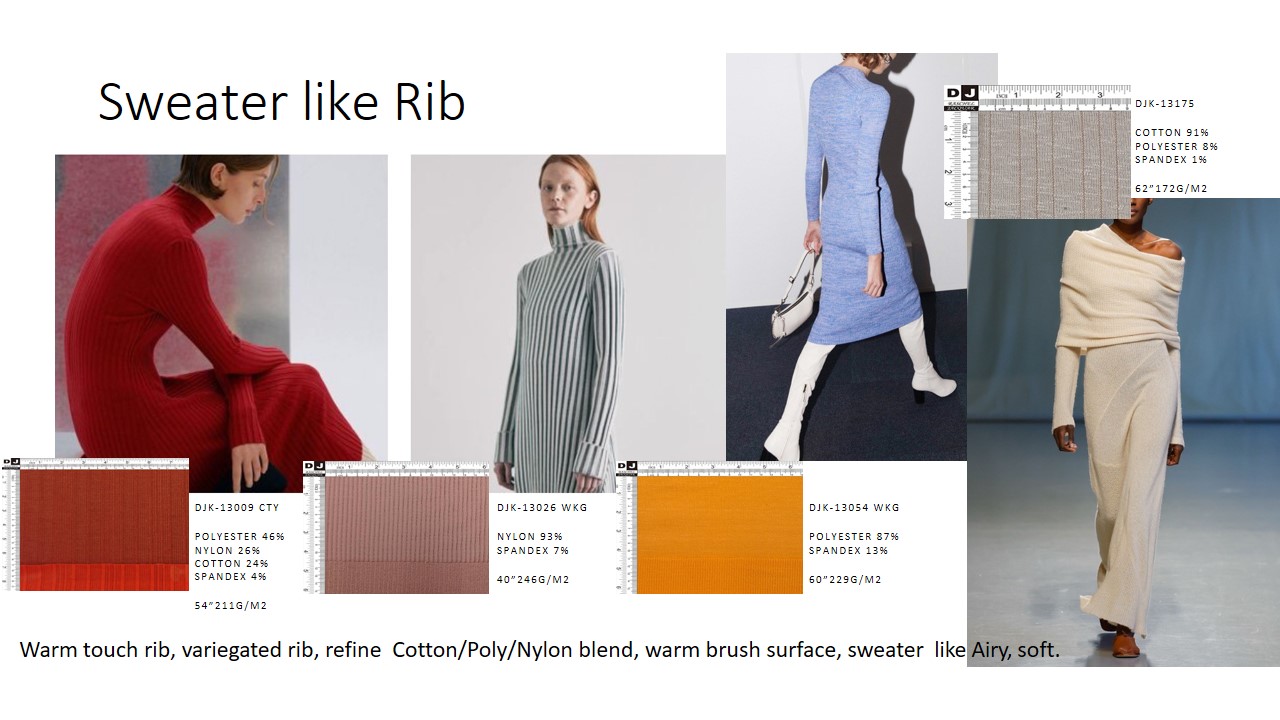This screenshot has height=720, width=1280.
Task: Click the rust red fabric swatch DJK-13009
Action: pos(104,531)
